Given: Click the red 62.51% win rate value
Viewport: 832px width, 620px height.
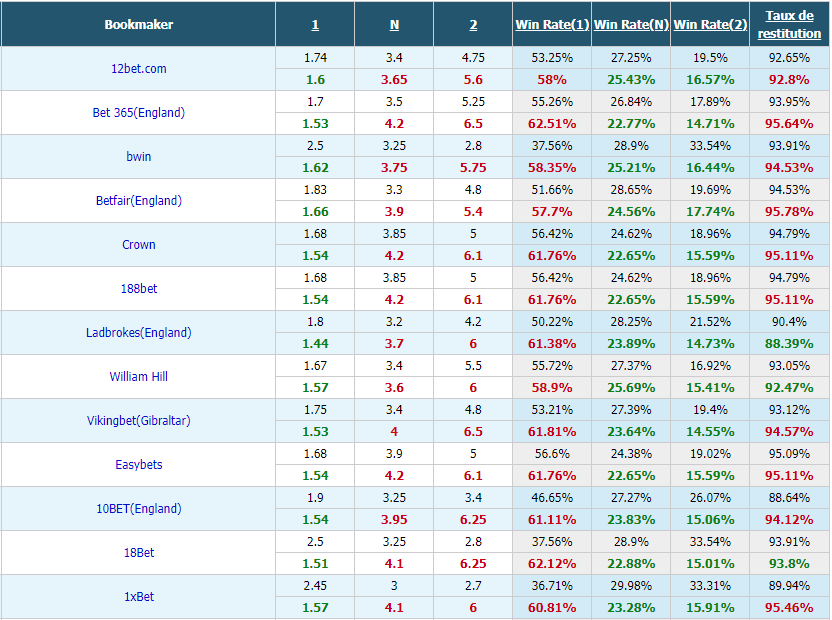Looking at the screenshot, I should pyautogui.click(x=552, y=124).
